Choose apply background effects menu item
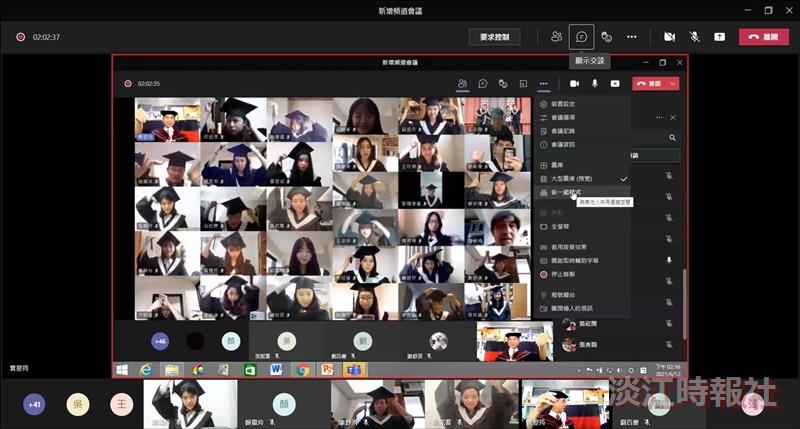 584,247
